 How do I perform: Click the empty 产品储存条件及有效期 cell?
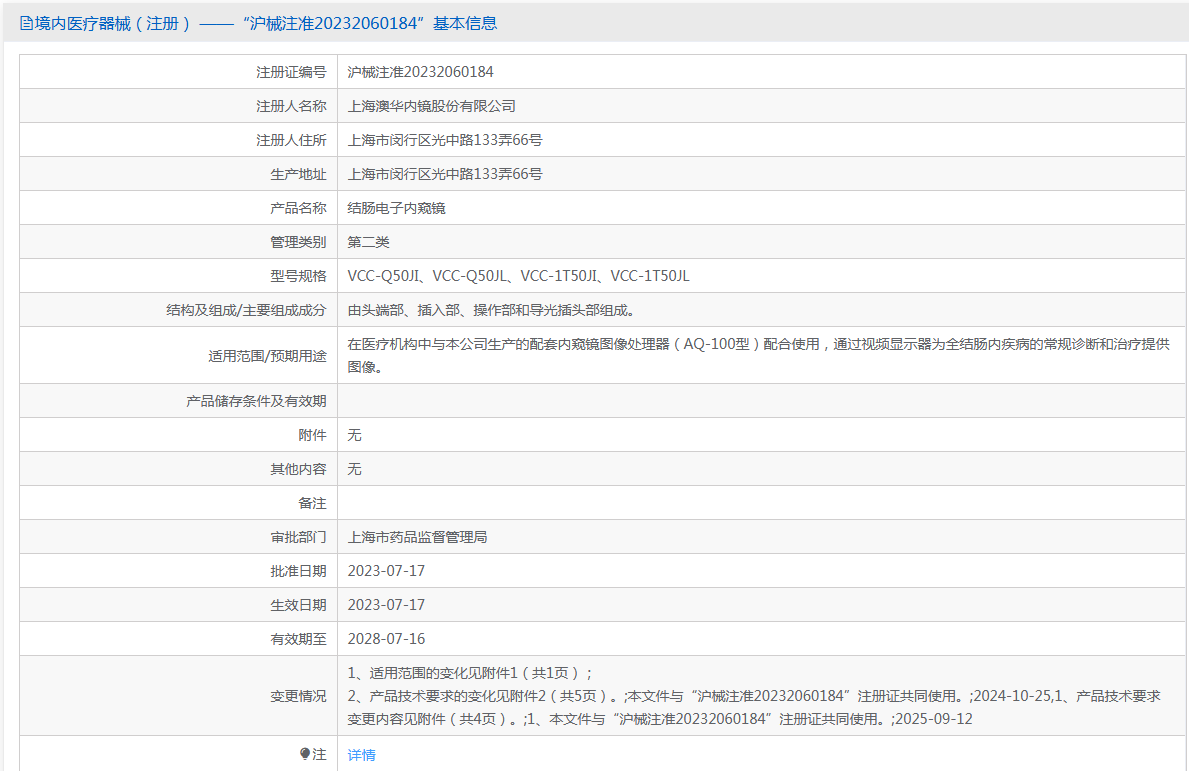[760, 401]
